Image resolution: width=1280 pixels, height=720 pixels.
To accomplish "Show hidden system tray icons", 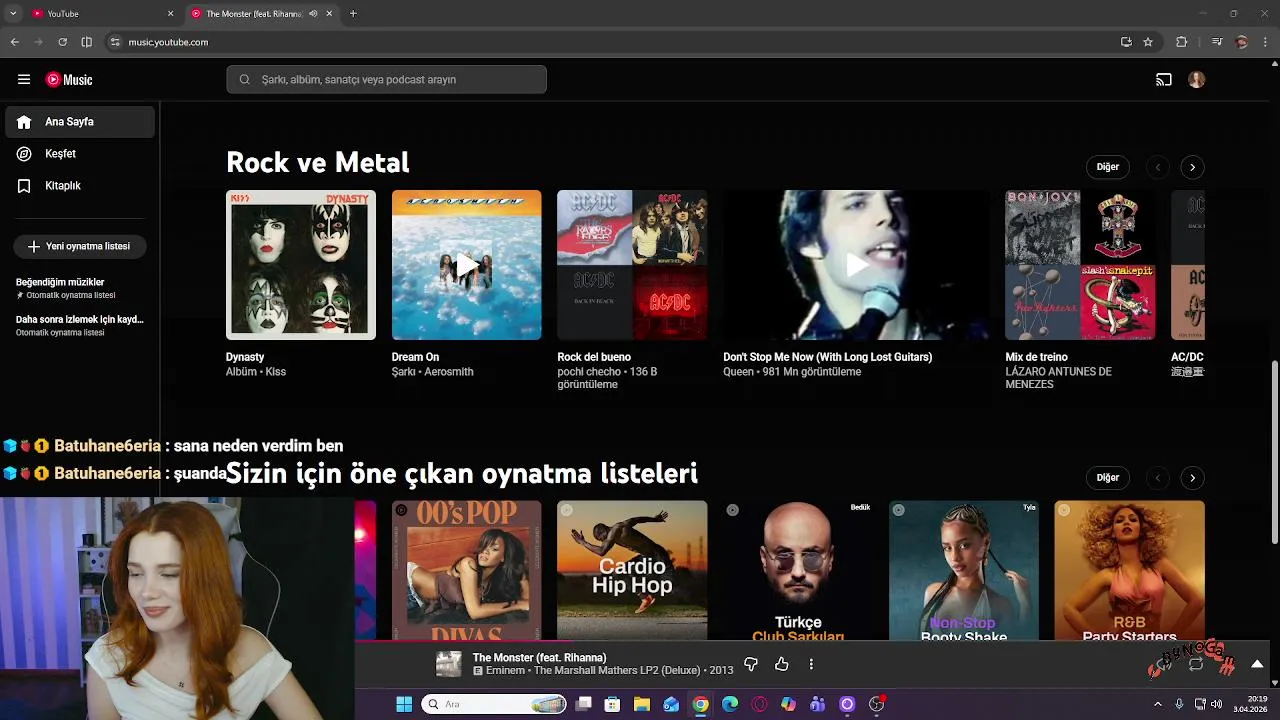I will [x=1158, y=704].
